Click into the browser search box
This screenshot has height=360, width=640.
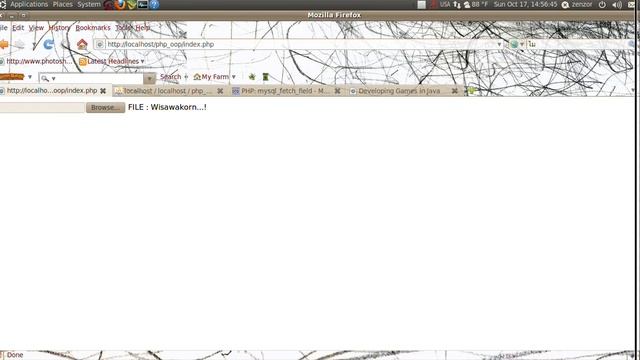[x=578, y=44]
